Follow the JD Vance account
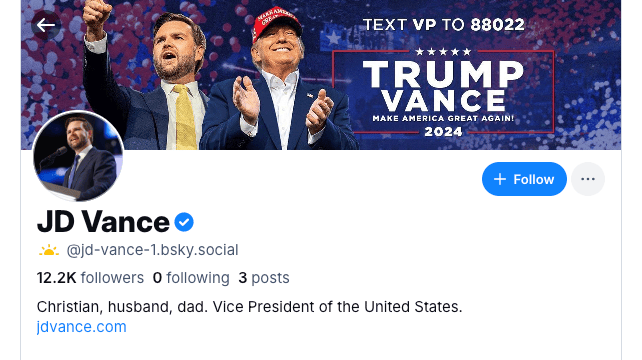 click(x=524, y=179)
